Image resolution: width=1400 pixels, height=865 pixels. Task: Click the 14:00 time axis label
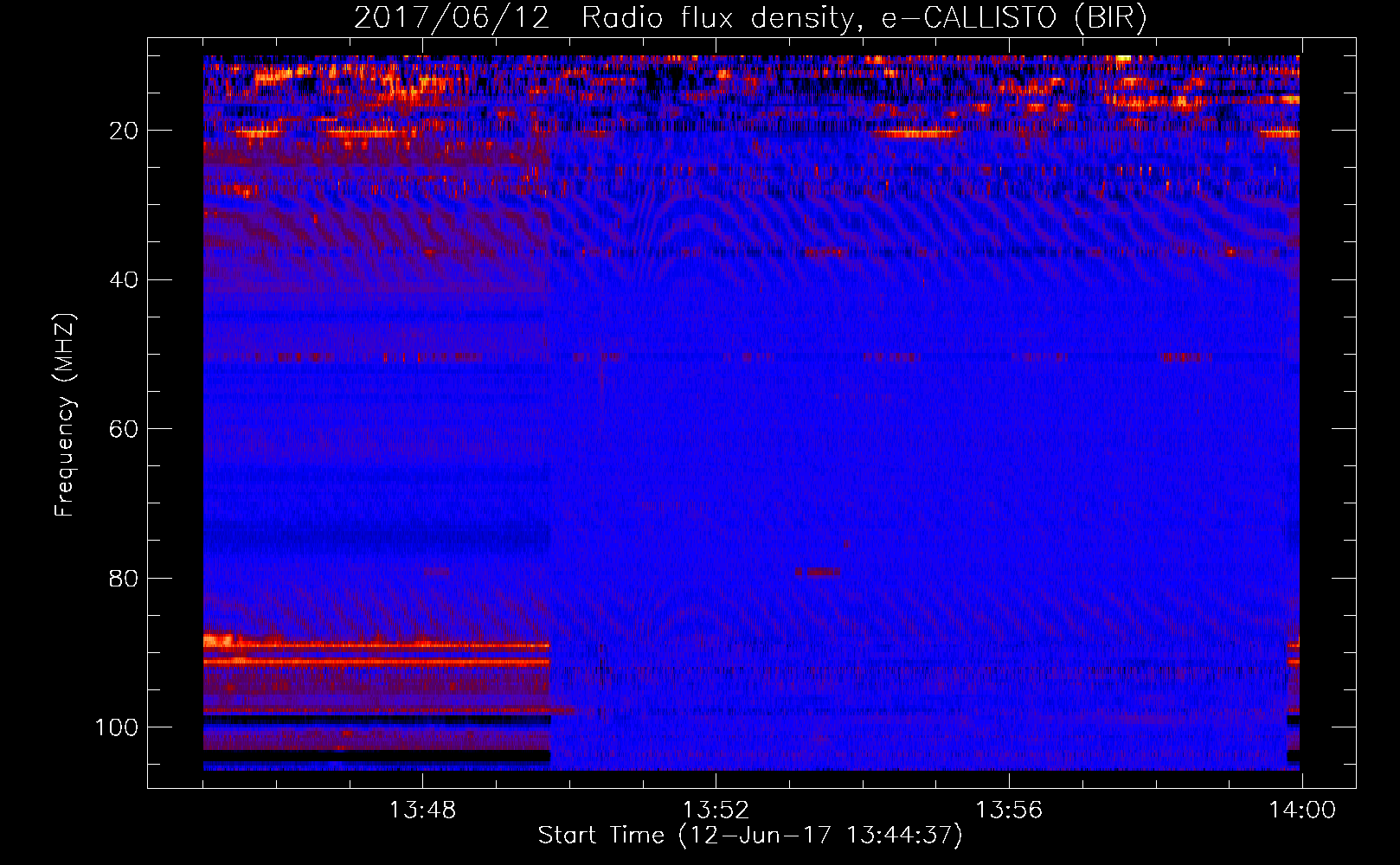pyautogui.click(x=1302, y=811)
